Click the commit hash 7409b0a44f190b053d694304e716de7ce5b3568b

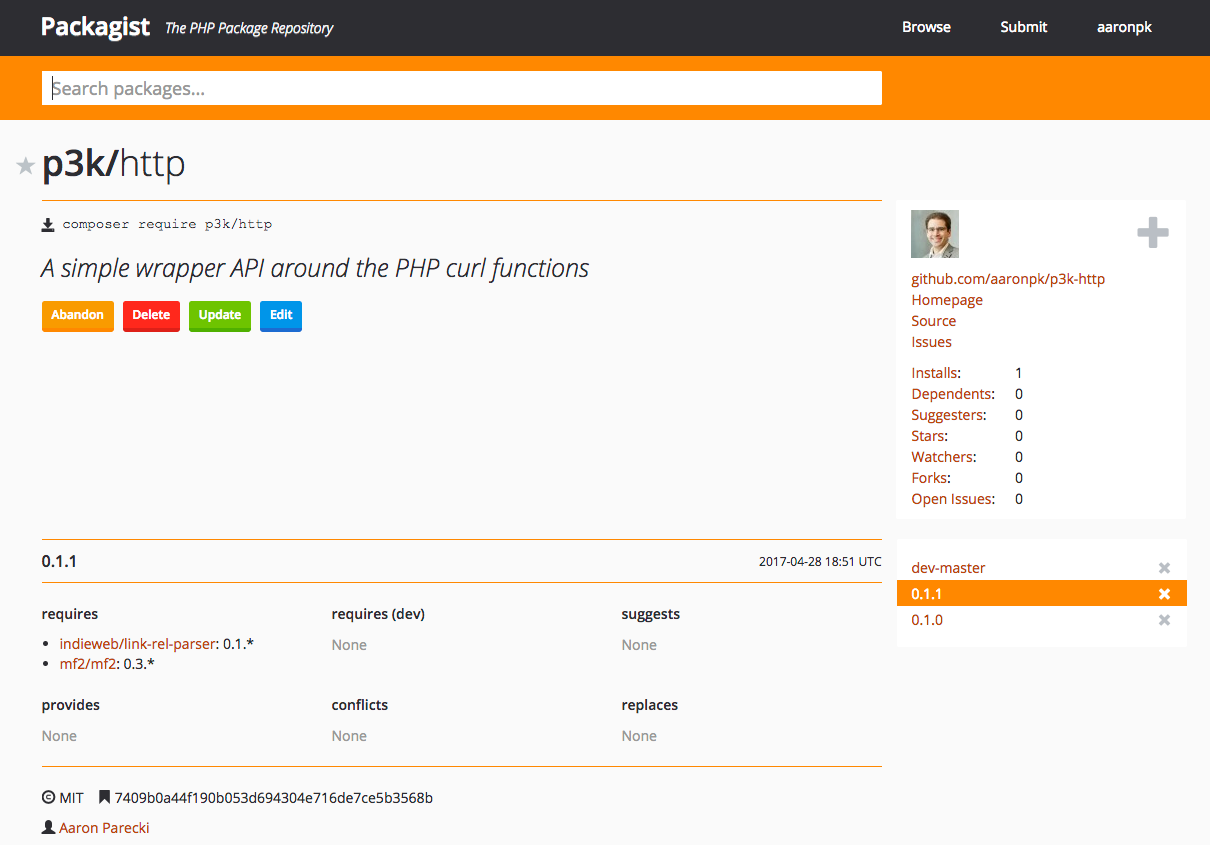tap(274, 798)
